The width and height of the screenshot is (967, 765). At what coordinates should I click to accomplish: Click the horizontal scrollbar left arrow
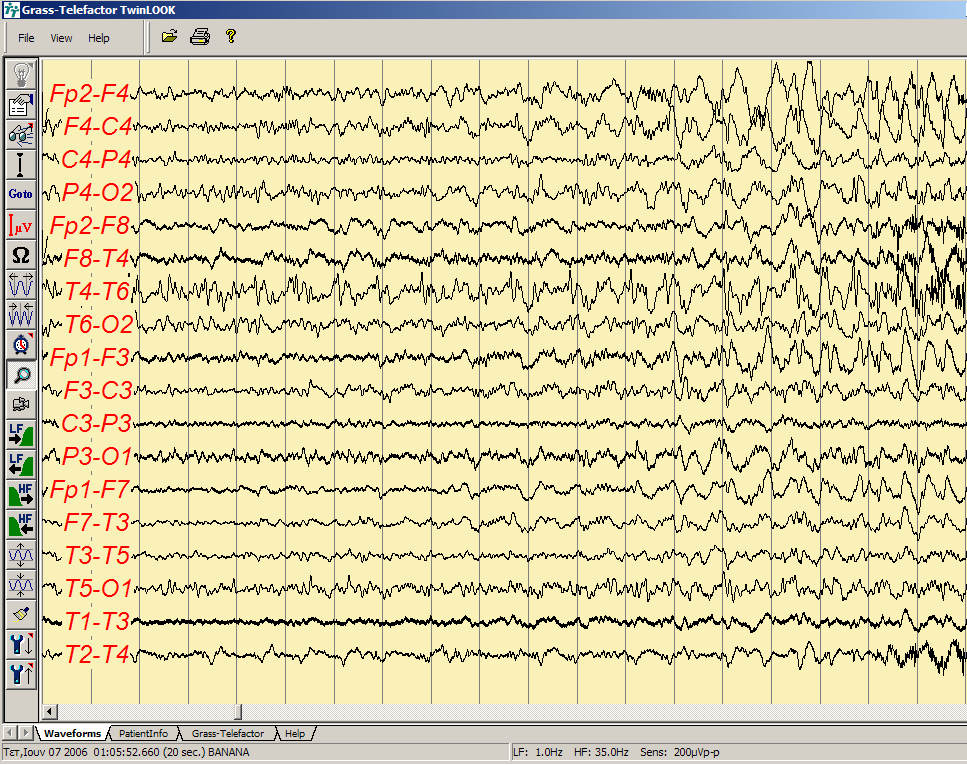pos(50,712)
